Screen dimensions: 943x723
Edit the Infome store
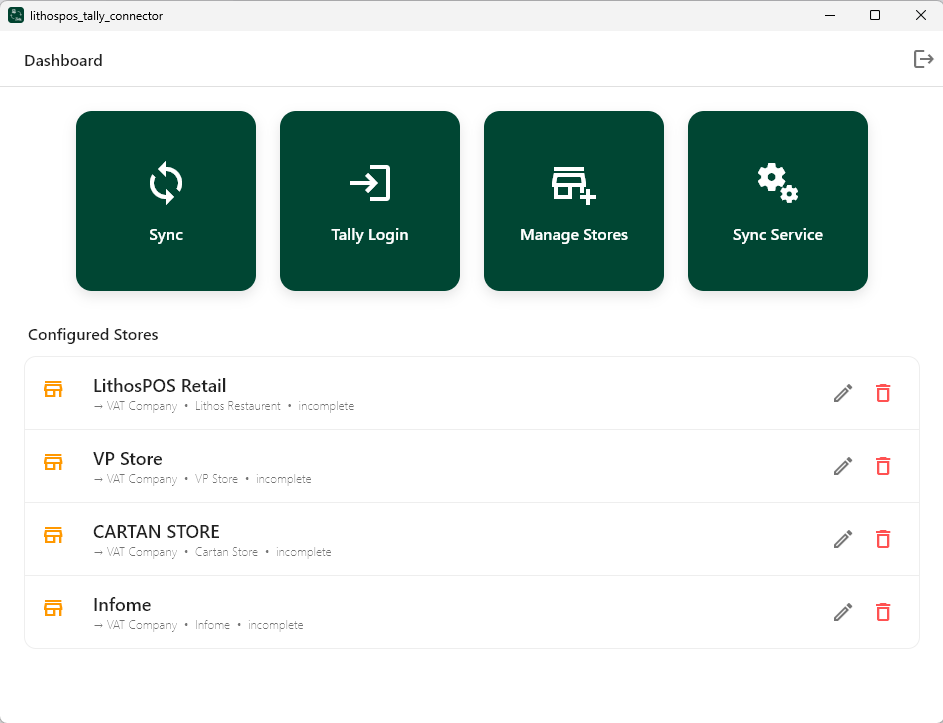pos(843,612)
